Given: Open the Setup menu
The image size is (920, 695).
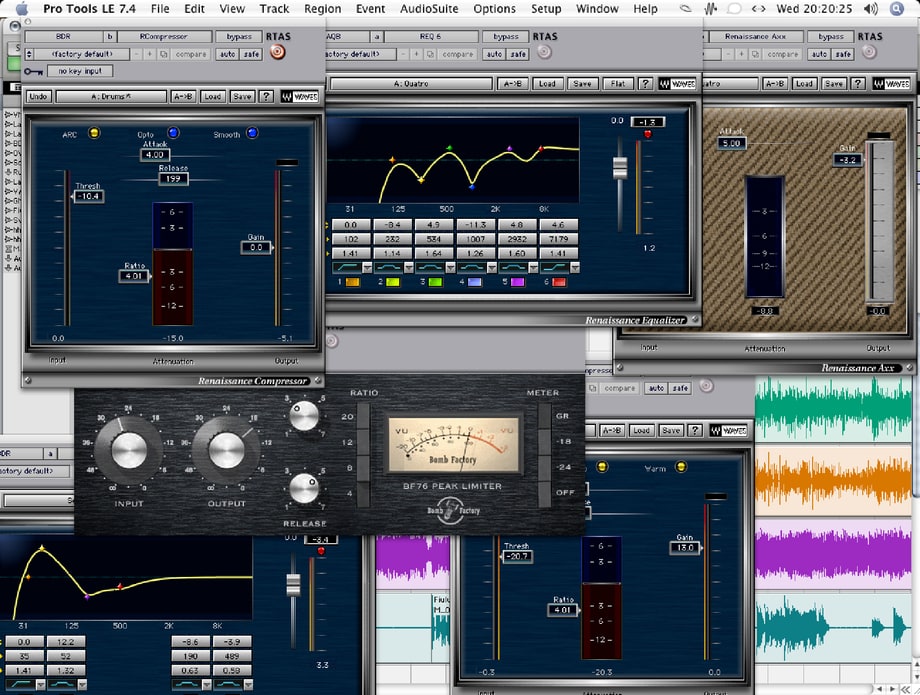Looking at the screenshot, I should [x=546, y=9].
